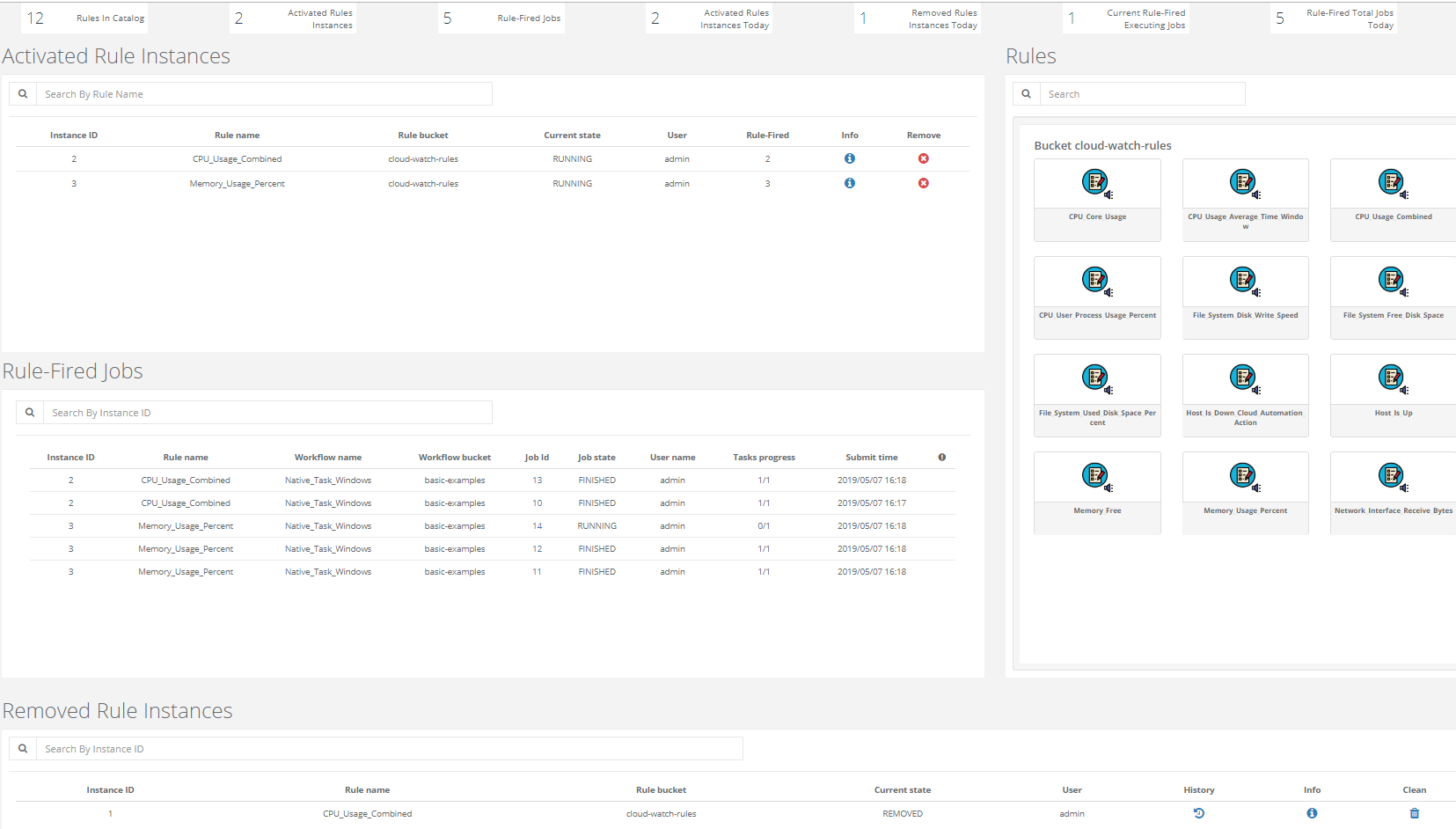Image resolution: width=1456 pixels, height=829 pixels.
Task: View history of removed instance 1
Action: coord(1199,813)
